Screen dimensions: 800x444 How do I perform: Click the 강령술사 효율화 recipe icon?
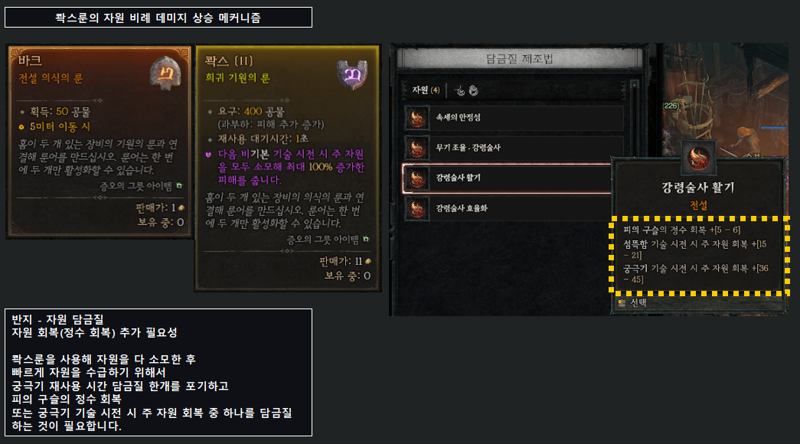(417, 209)
